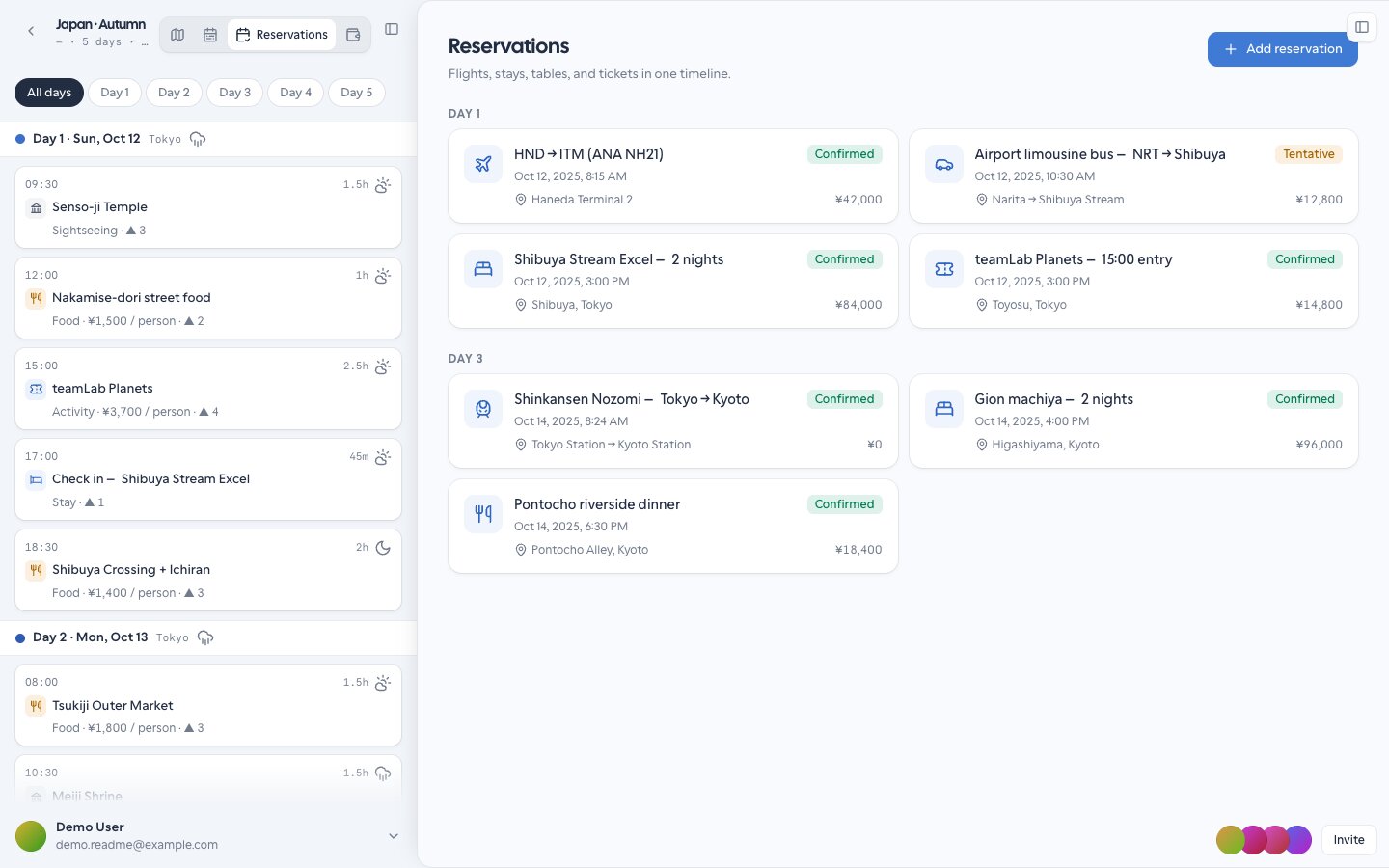This screenshot has height=868, width=1389.
Task: Click Add reservation button
Action: click(1283, 49)
